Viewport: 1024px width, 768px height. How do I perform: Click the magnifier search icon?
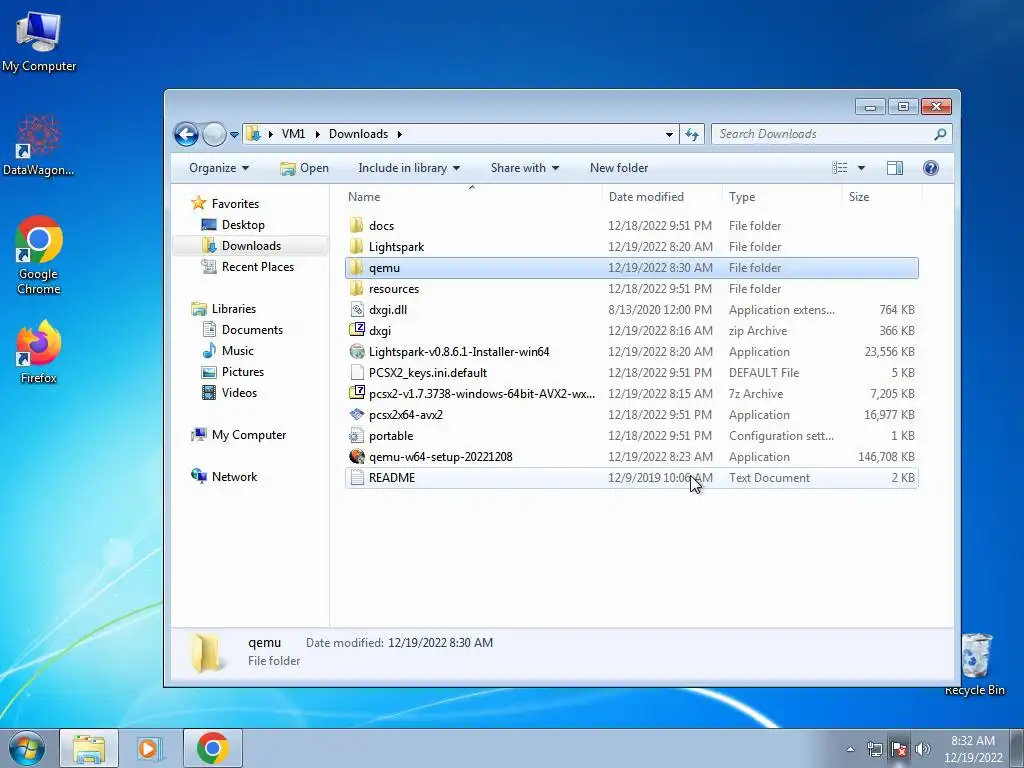pos(940,134)
